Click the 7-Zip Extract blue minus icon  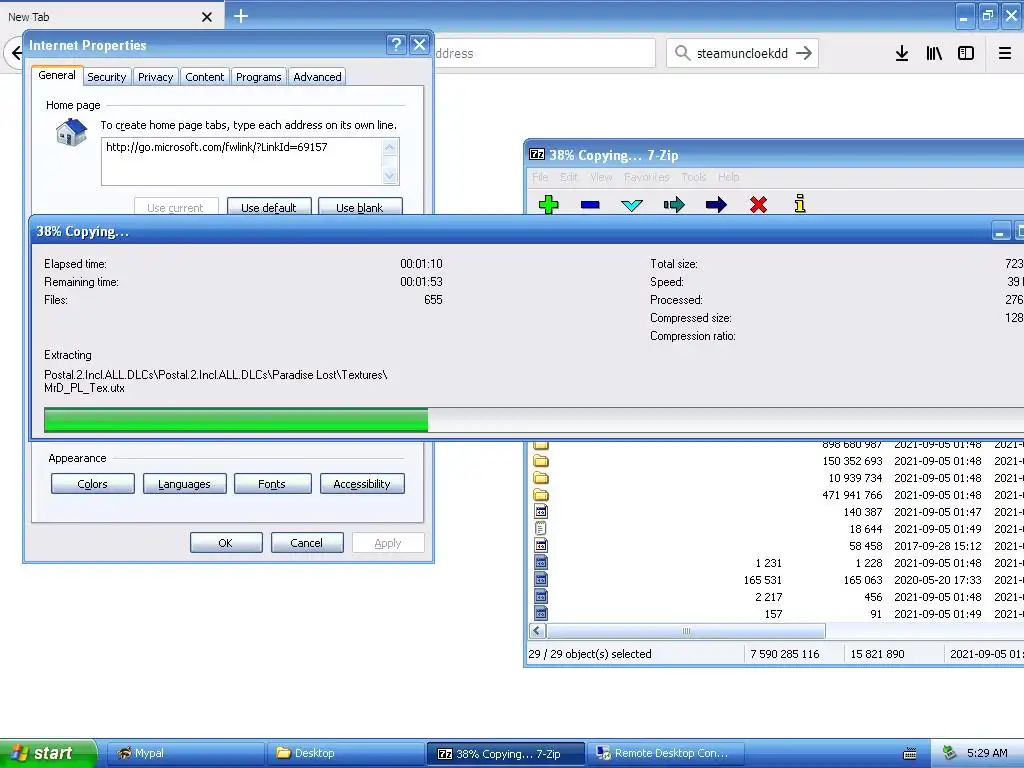click(x=590, y=205)
